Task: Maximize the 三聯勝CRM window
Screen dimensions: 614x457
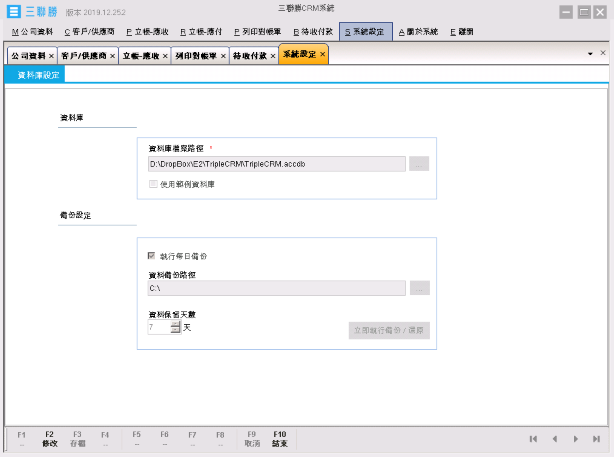Action: (x=584, y=12)
